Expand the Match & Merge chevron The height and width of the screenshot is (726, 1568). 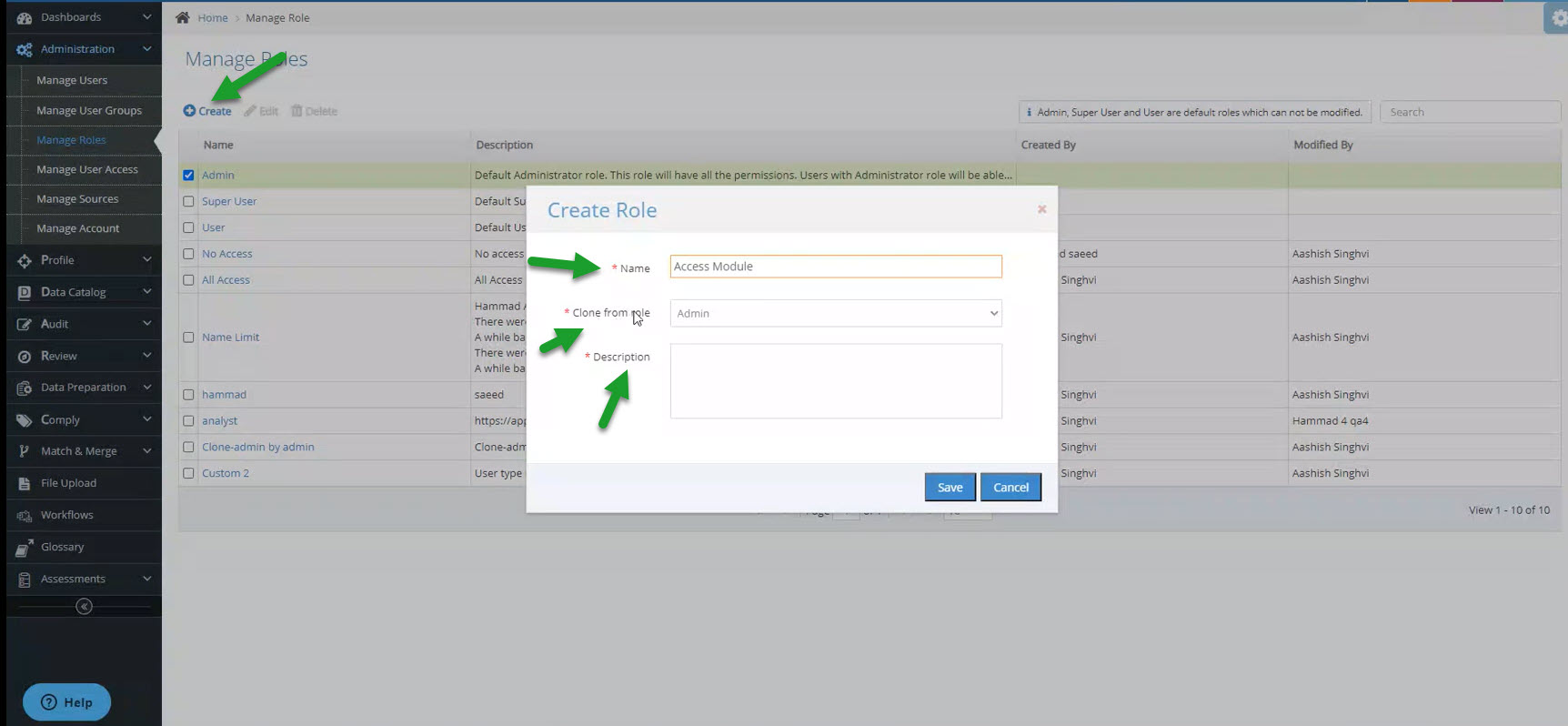146,451
